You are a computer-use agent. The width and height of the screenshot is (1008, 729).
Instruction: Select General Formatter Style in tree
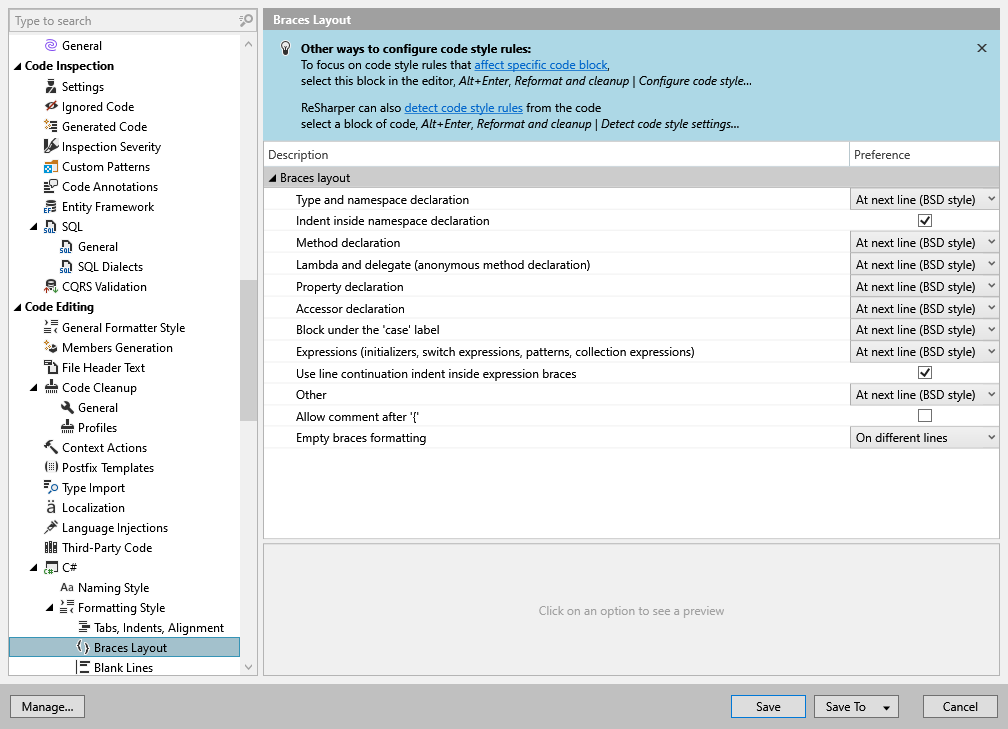tap(123, 328)
